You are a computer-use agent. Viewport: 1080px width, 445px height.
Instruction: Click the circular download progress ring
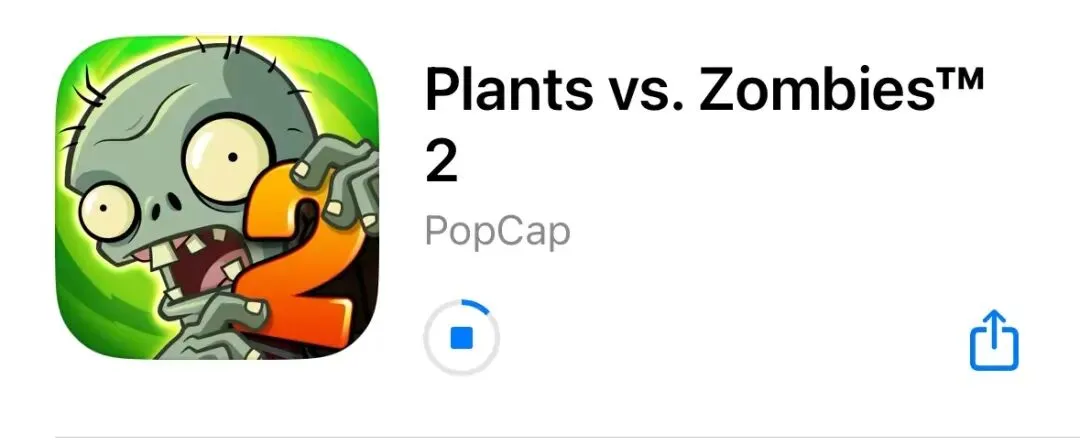pyautogui.click(x=461, y=338)
